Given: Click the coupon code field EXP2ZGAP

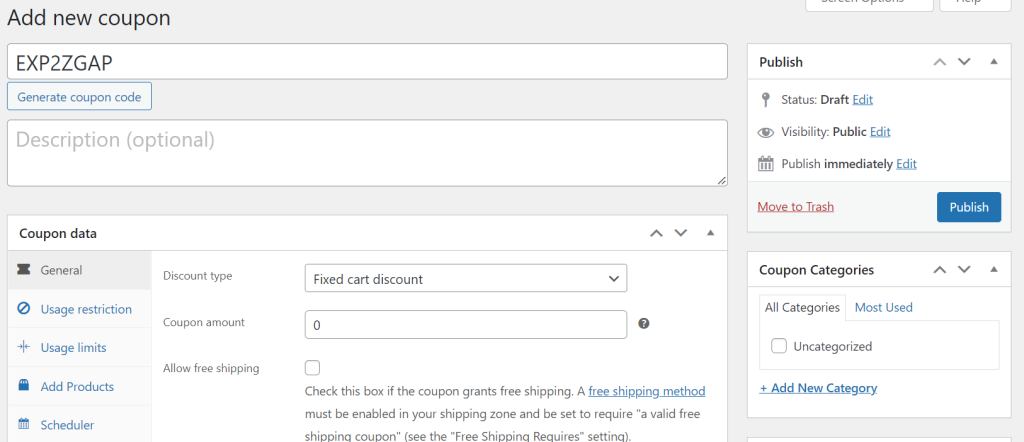Looking at the screenshot, I should click(367, 61).
